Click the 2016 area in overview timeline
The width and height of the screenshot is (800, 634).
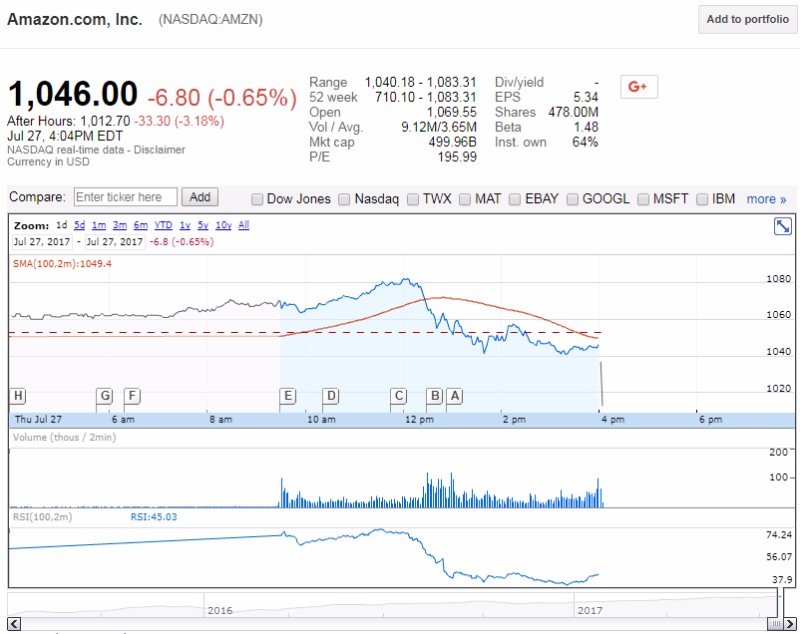pos(220,610)
